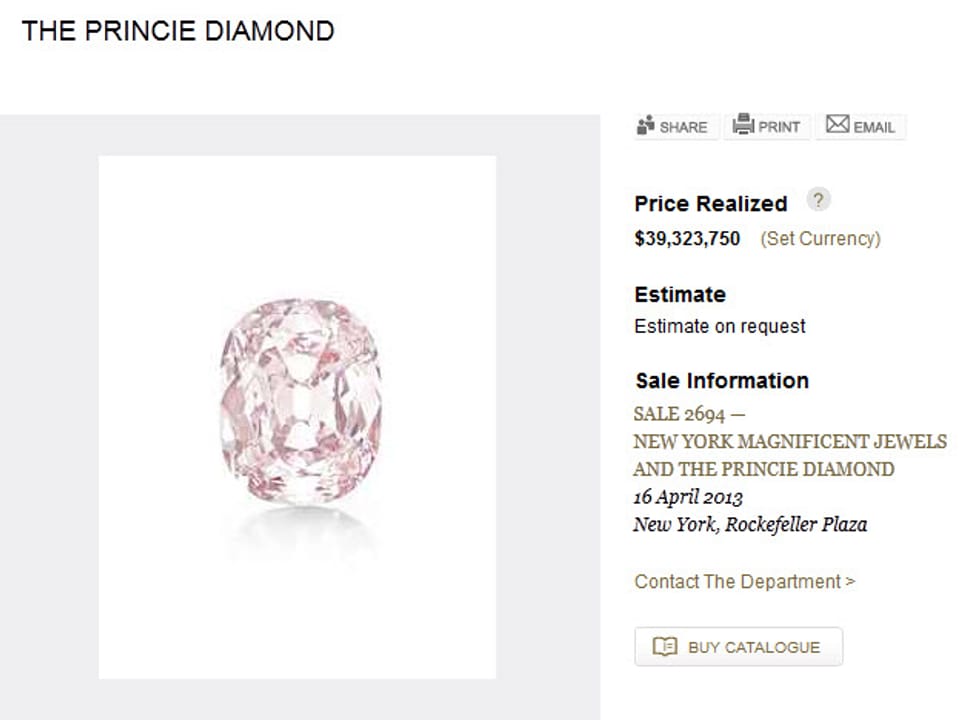
Task: Click New York, Rockefeller Plaza location text
Action: click(x=749, y=524)
